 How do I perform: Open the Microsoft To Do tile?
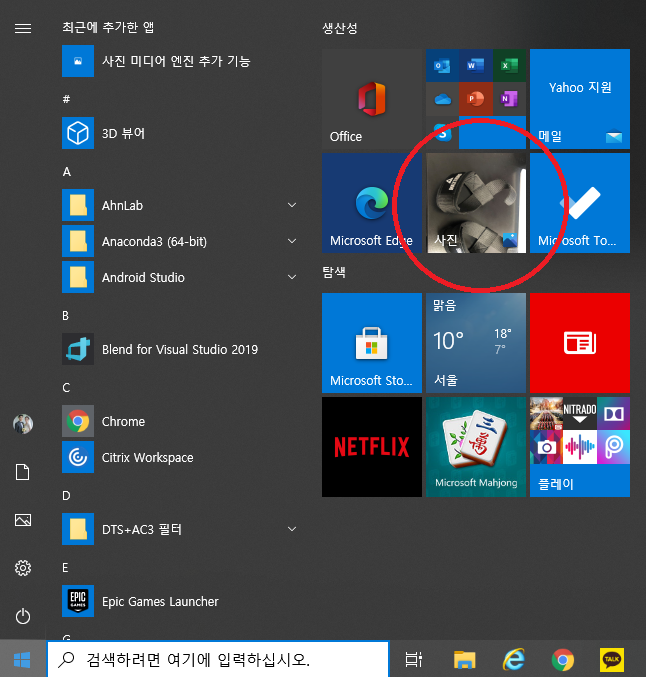tap(580, 203)
